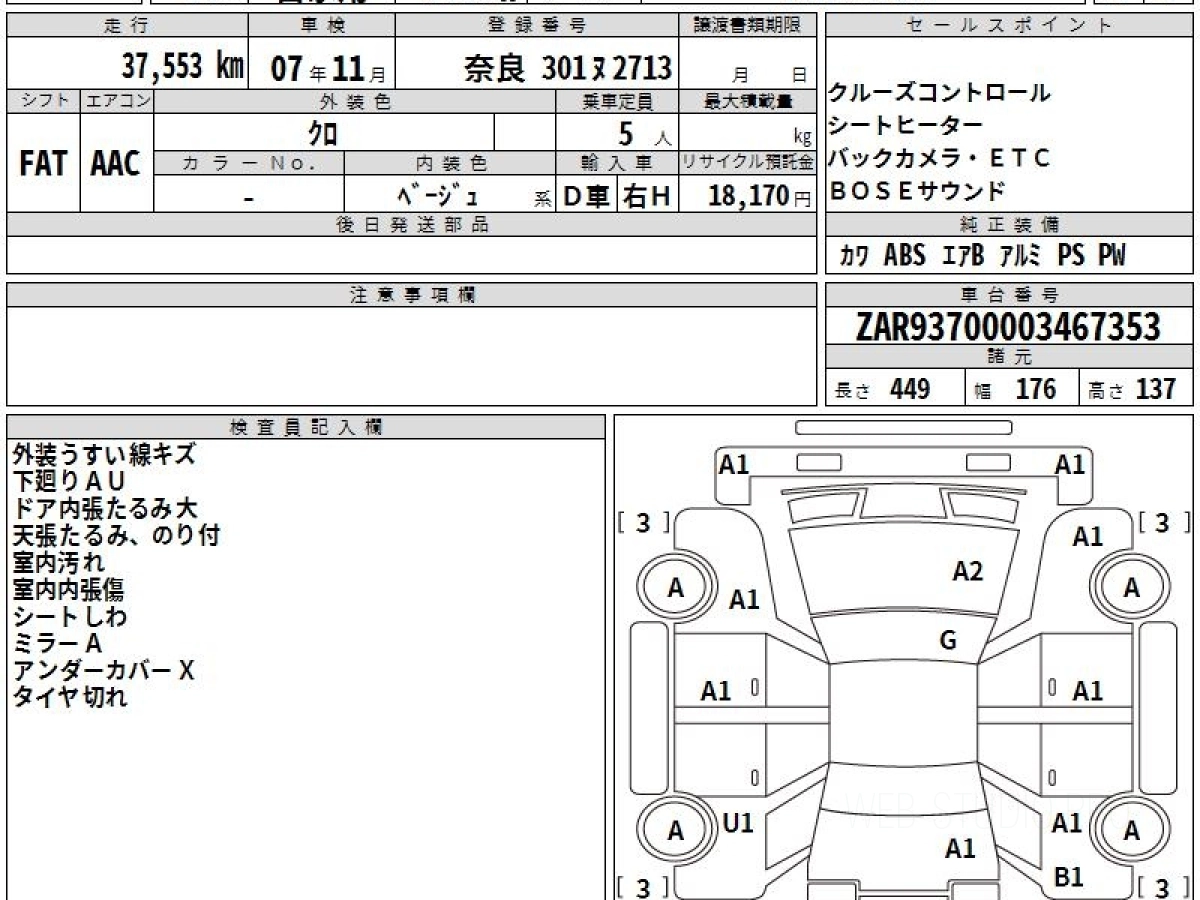Screen dimensions: 1200x900
Task: Click PW equipment entry
Action: point(1112,256)
